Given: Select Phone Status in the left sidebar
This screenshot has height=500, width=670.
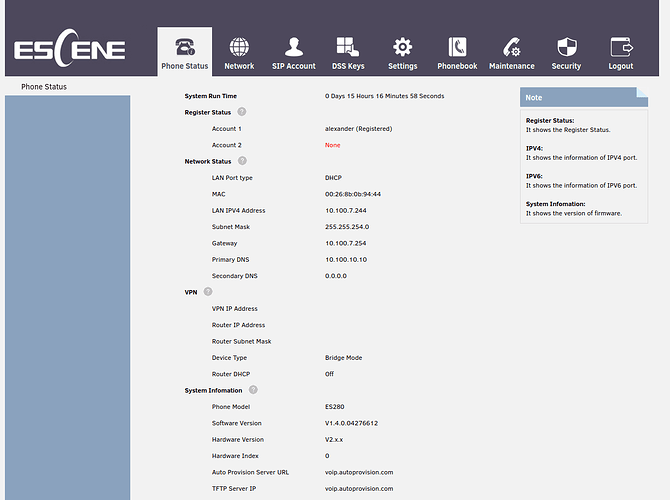Looking at the screenshot, I should pos(44,87).
